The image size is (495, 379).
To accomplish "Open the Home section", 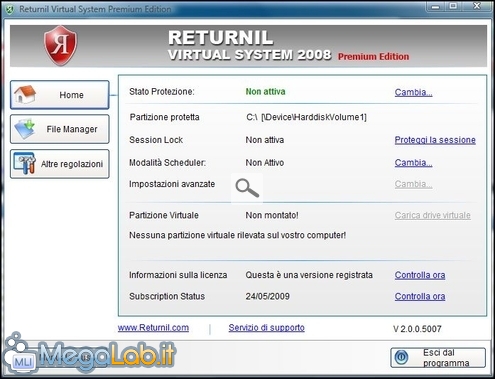I will (60, 95).
